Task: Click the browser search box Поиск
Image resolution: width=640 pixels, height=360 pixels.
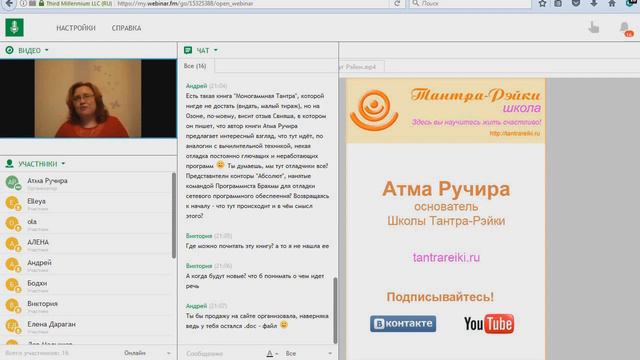Action: pos(470,4)
